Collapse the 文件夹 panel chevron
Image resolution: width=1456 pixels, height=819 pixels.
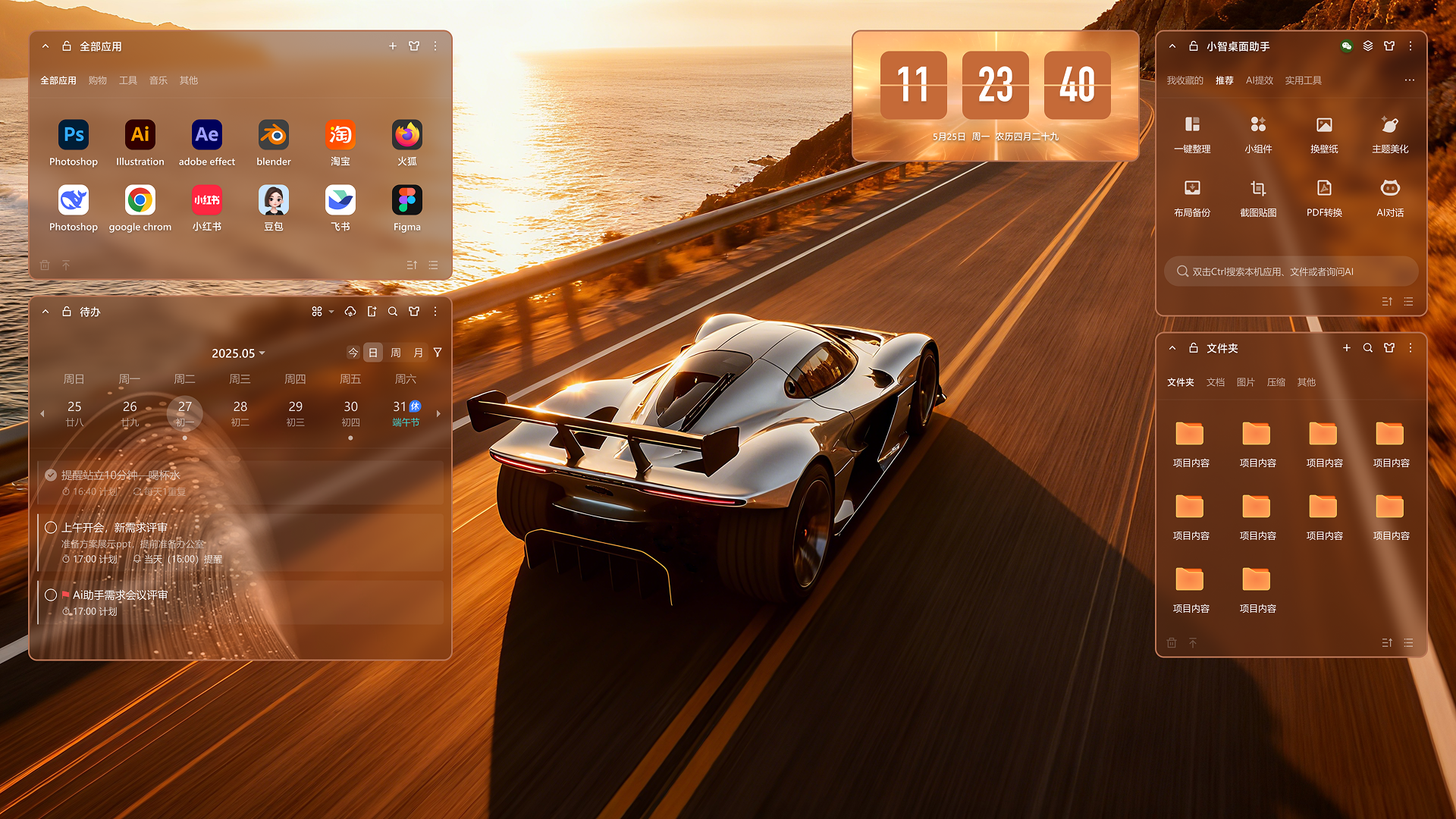point(1172,348)
